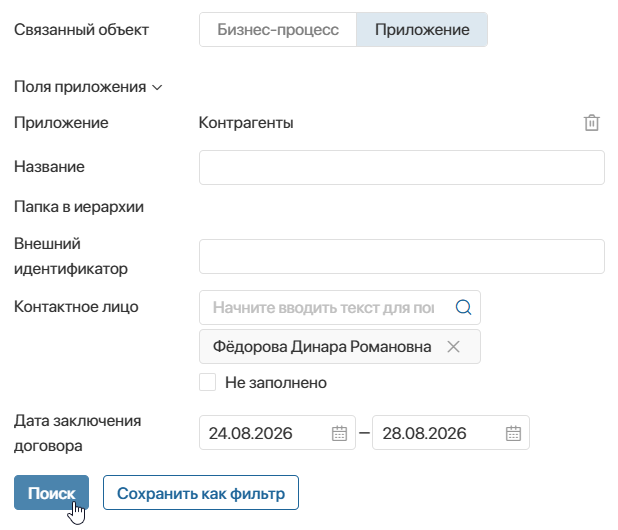Click the Папка в иерархии label

point(79,207)
